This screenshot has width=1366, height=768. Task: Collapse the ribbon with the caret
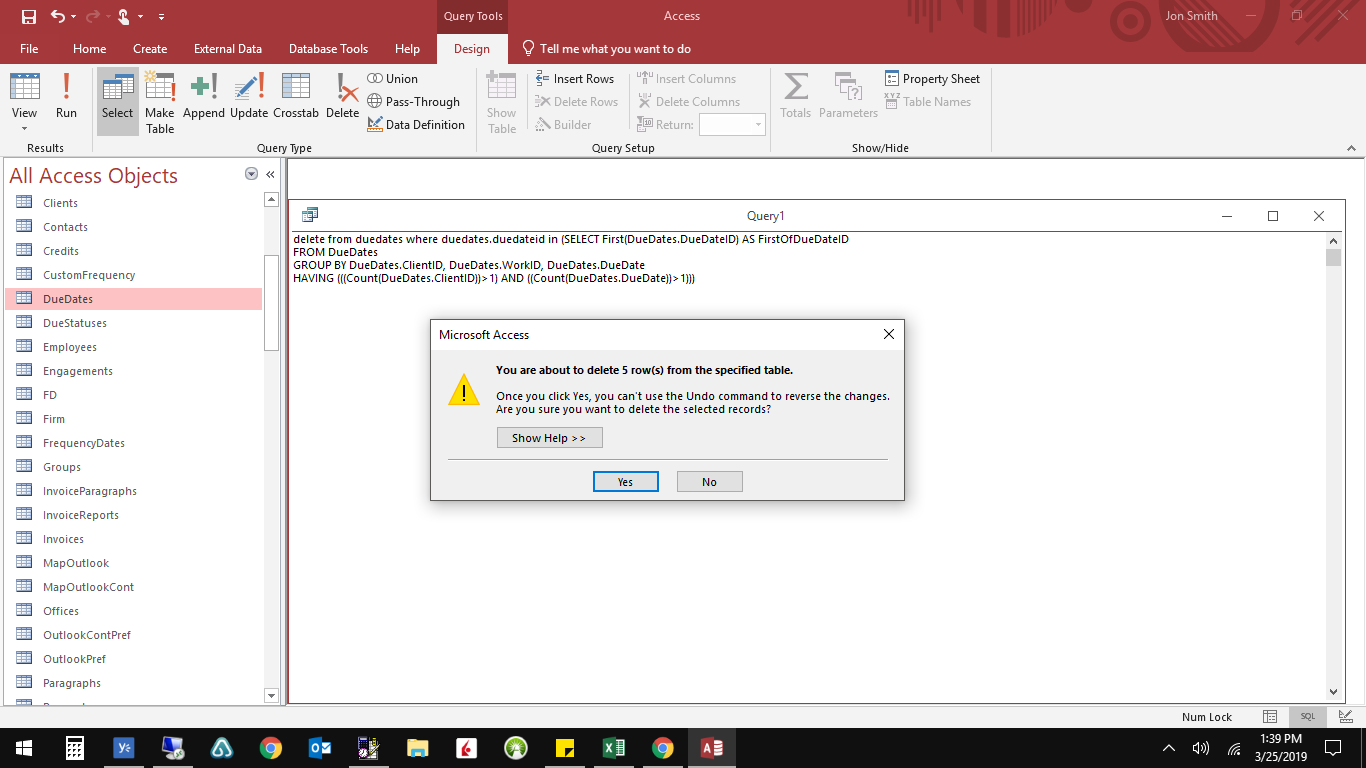pyautogui.click(x=1352, y=148)
